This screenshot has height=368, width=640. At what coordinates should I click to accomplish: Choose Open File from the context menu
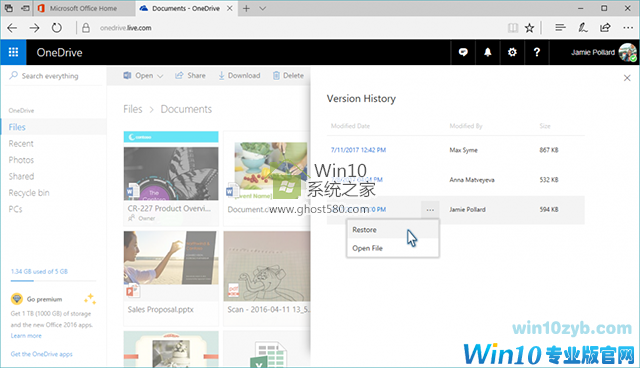point(393,248)
